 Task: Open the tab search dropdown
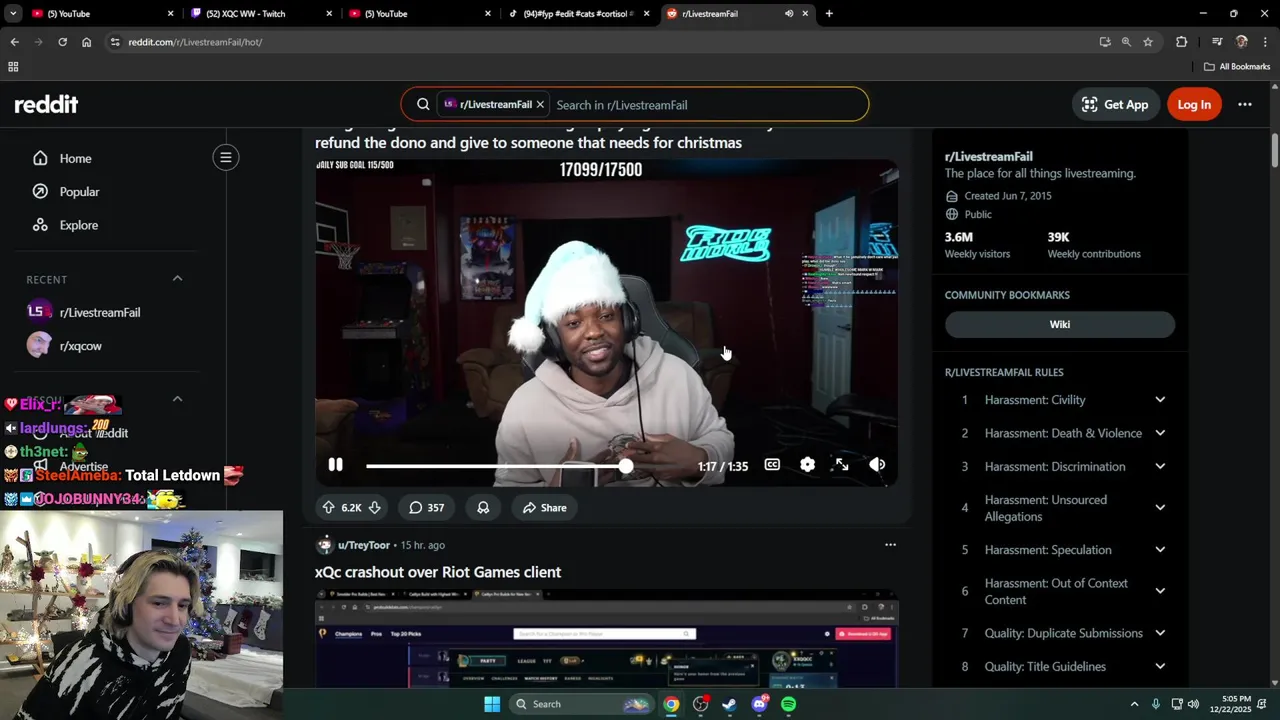[x=13, y=14]
